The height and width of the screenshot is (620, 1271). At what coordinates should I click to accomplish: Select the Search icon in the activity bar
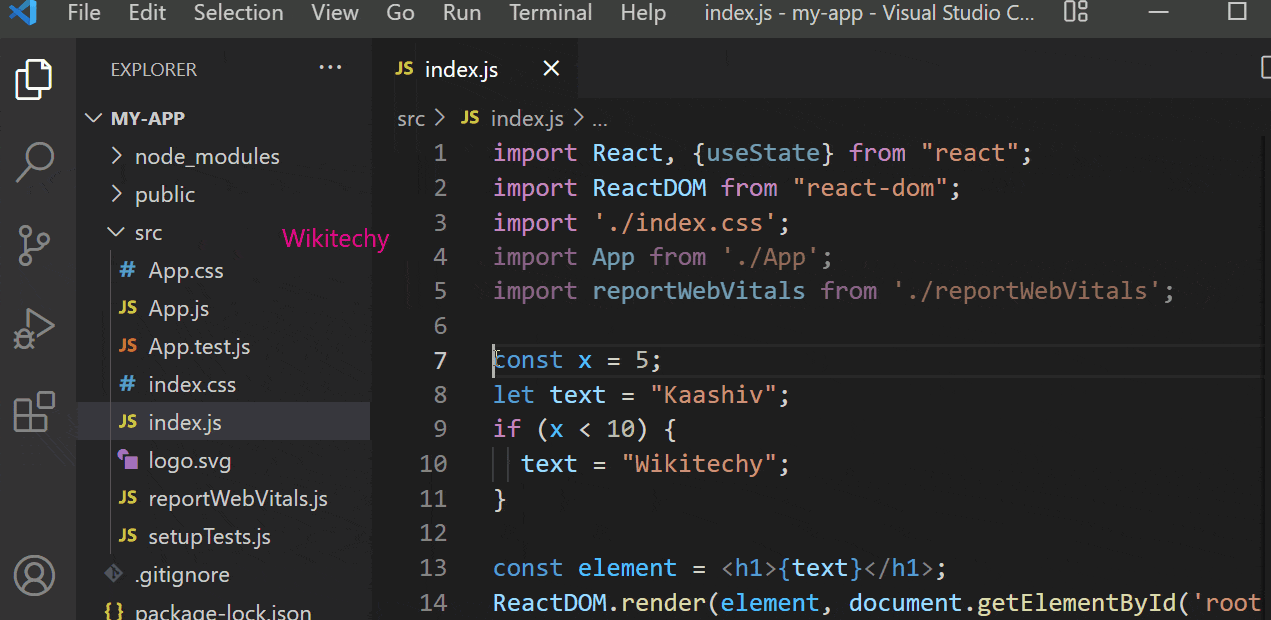(x=33, y=161)
